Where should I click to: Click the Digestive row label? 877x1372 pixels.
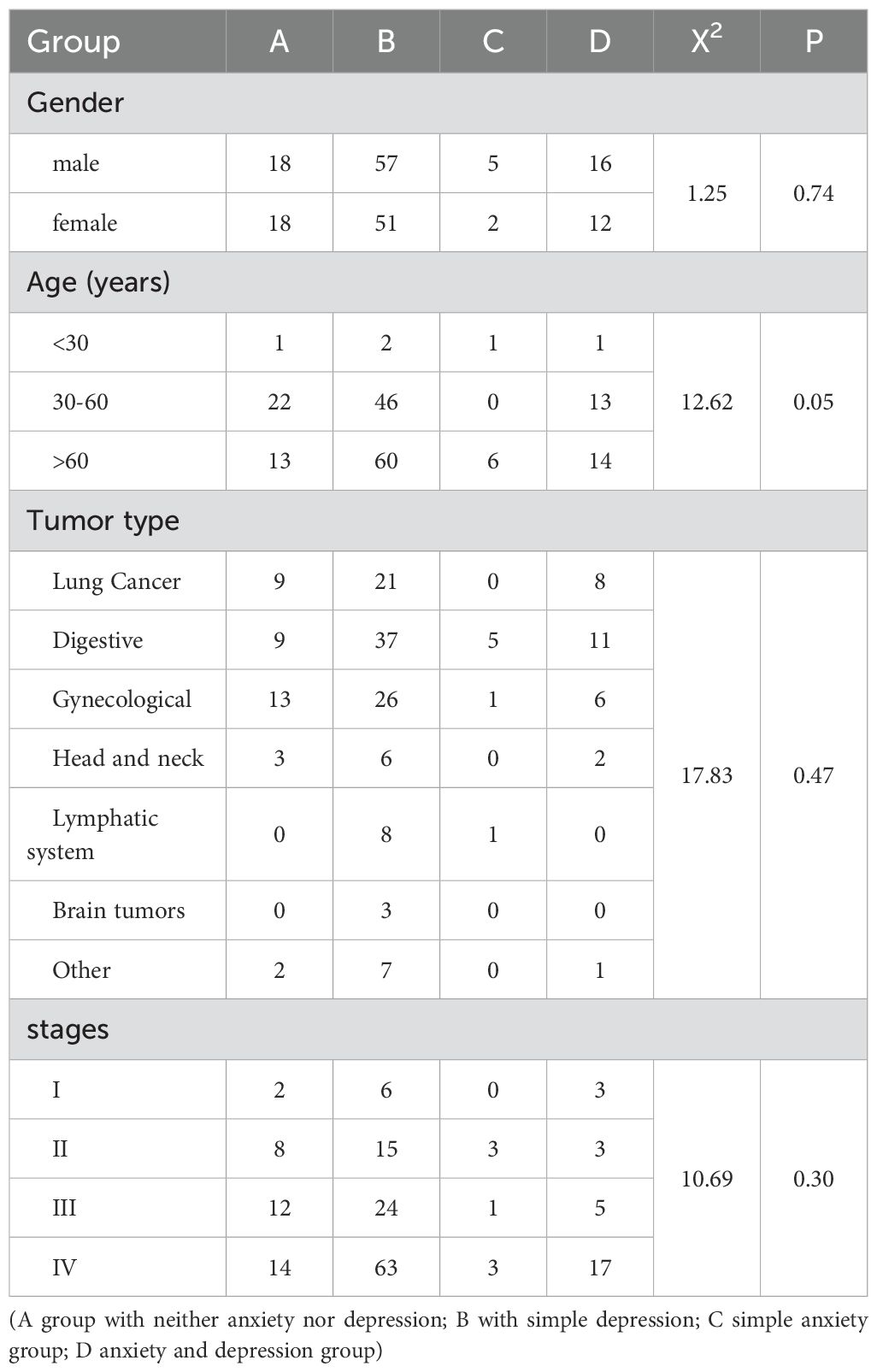[x=97, y=640]
